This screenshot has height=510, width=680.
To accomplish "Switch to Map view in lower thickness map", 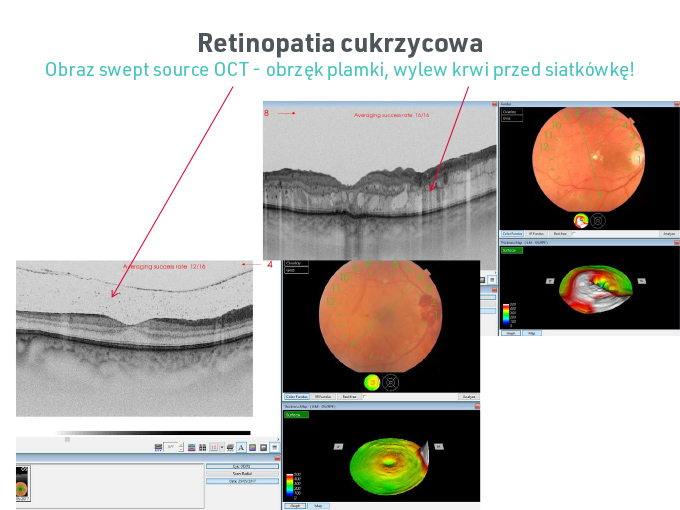I will click(318, 506).
